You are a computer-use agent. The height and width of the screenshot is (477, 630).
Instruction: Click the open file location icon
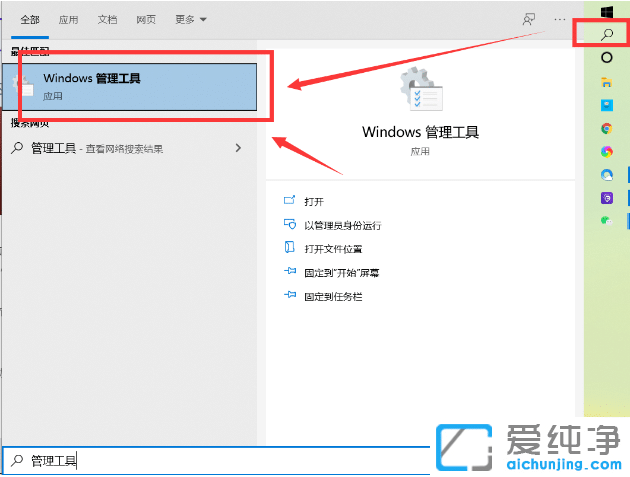click(289, 247)
